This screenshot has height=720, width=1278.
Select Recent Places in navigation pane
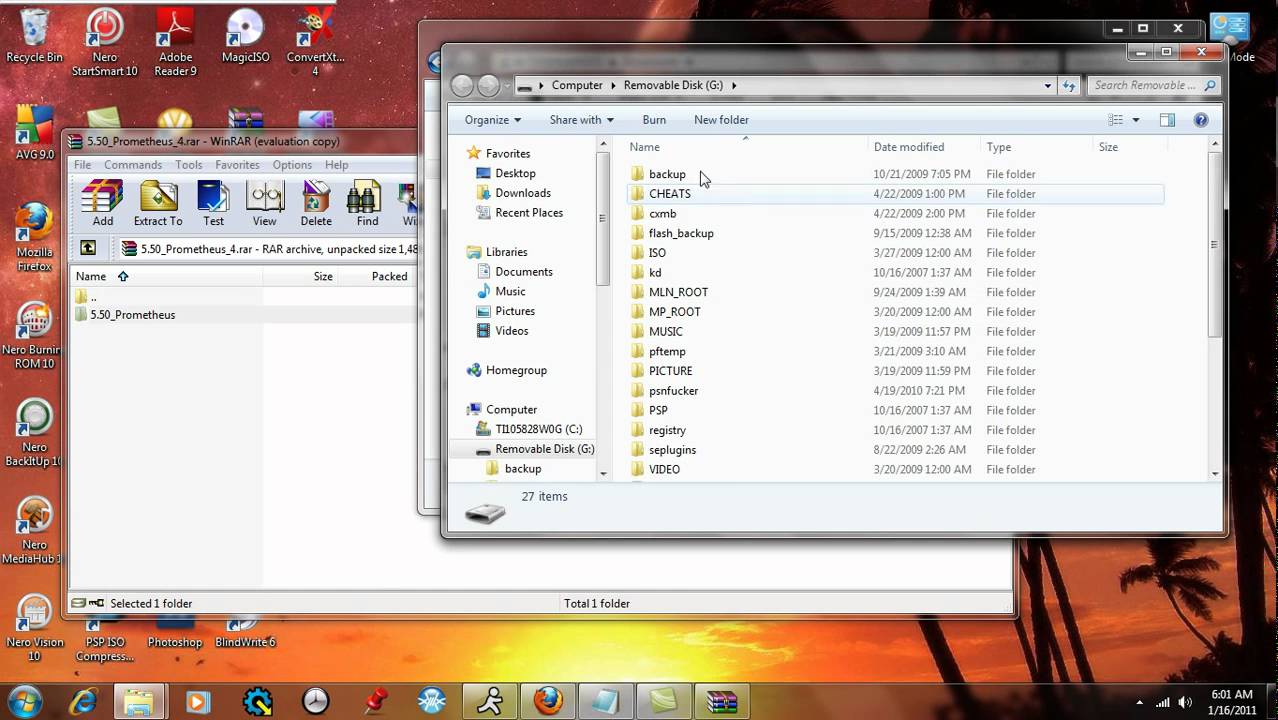pos(529,213)
